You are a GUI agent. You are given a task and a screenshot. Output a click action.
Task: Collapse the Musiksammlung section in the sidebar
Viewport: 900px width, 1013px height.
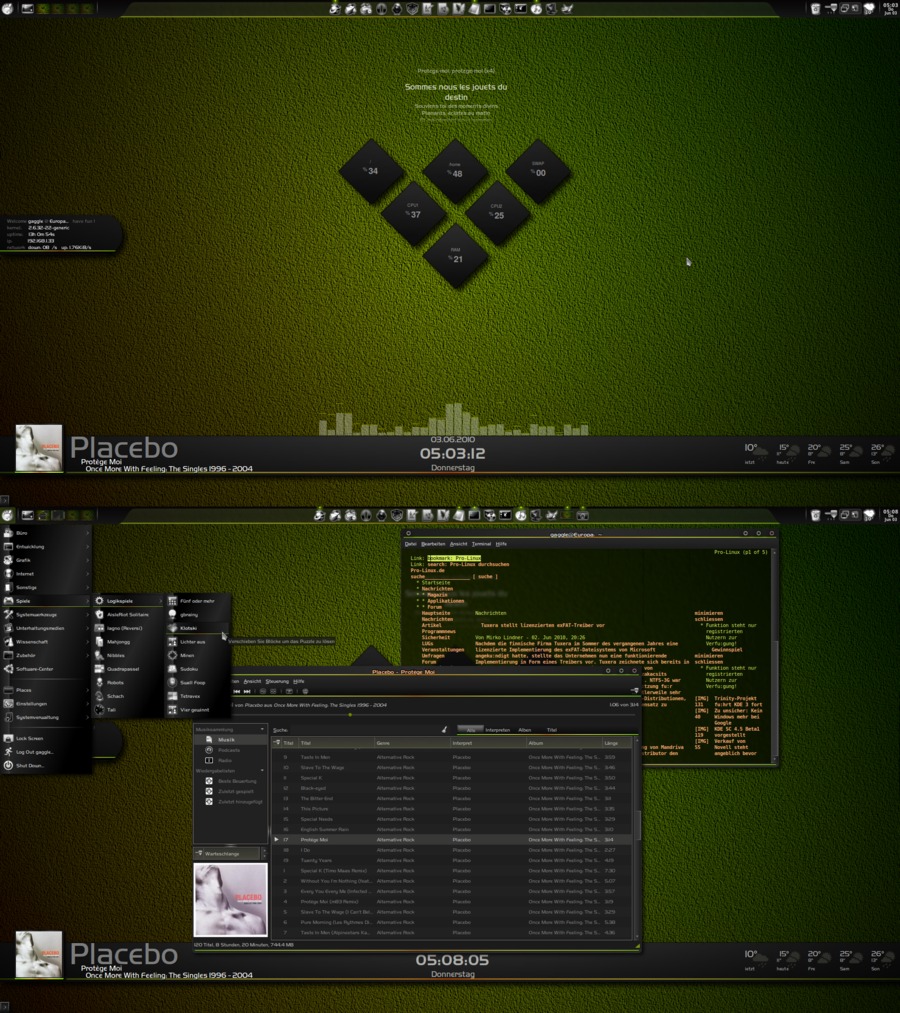pyautogui.click(x=262, y=729)
